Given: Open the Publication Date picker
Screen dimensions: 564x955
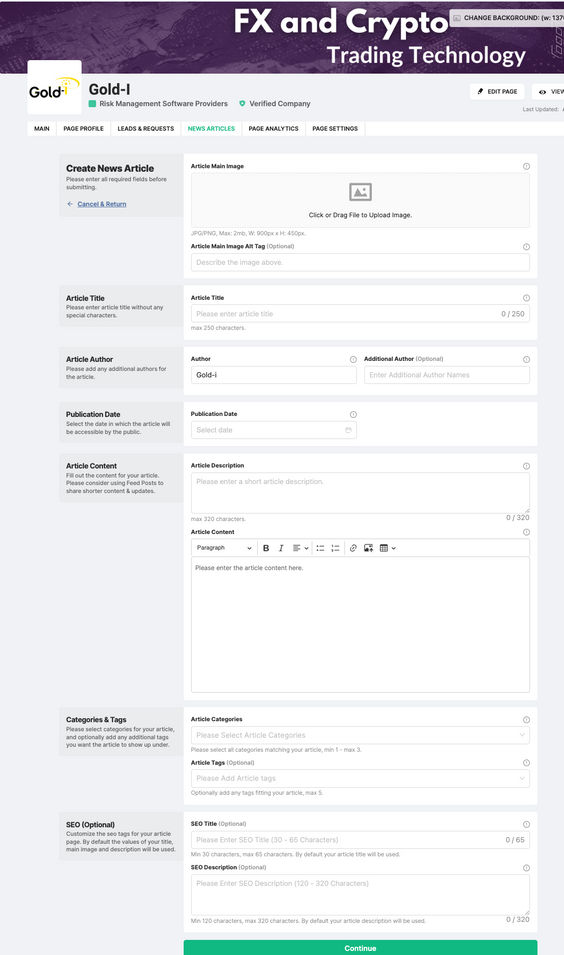Looking at the screenshot, I should pos(273,430).
